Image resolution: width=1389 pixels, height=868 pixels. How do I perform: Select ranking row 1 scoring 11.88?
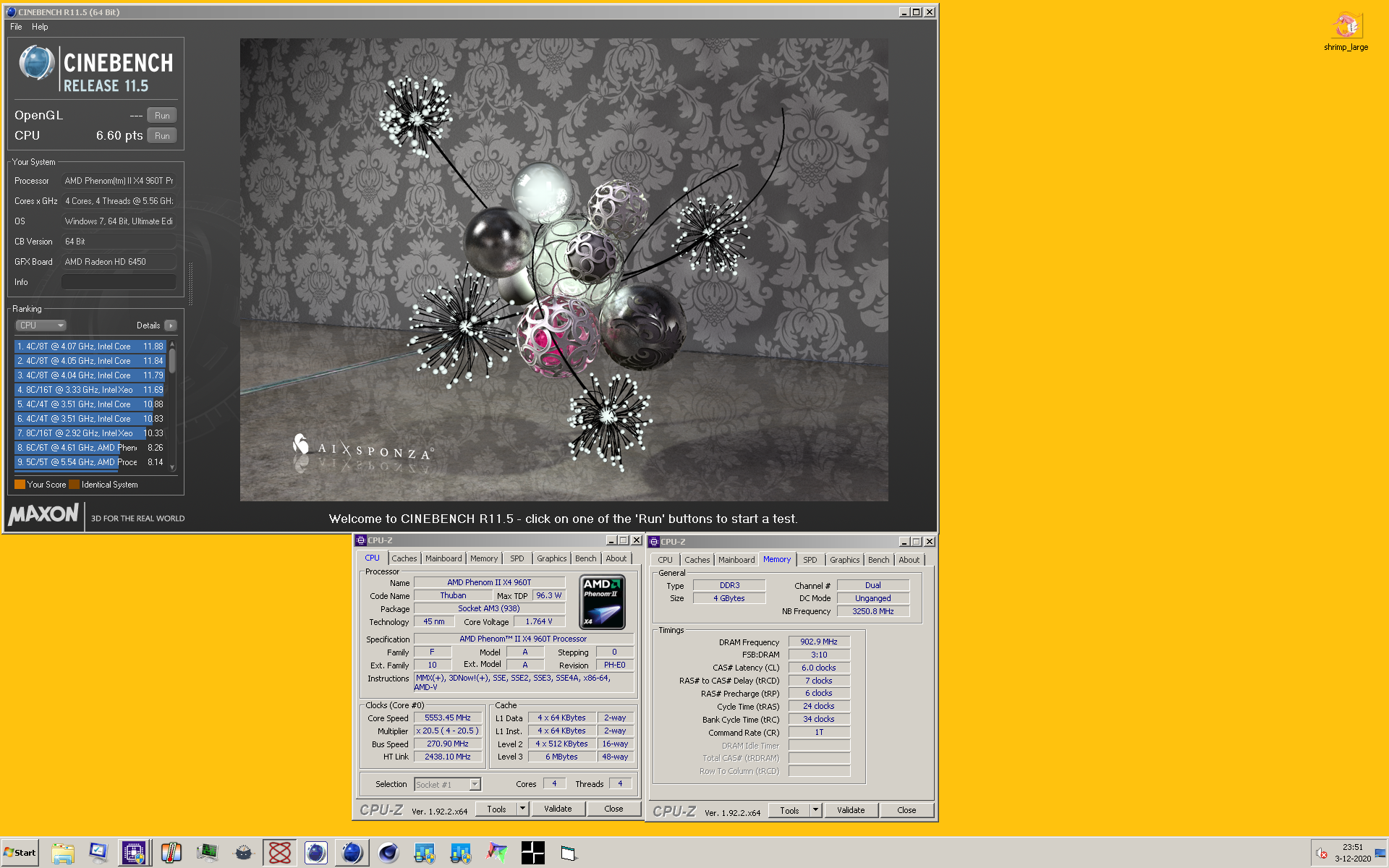click(90, 346)
